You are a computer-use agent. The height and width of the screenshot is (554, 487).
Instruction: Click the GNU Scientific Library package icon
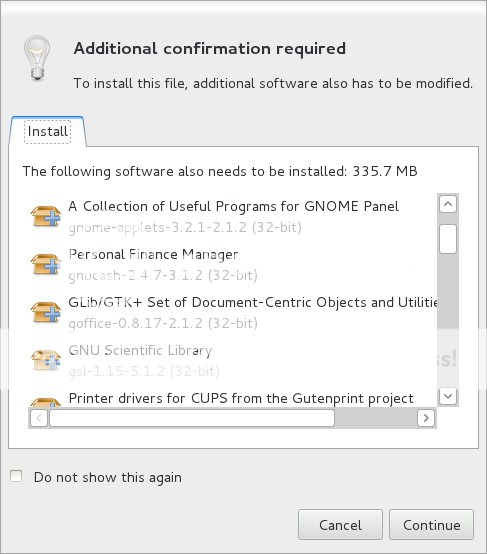pos(46,360)
